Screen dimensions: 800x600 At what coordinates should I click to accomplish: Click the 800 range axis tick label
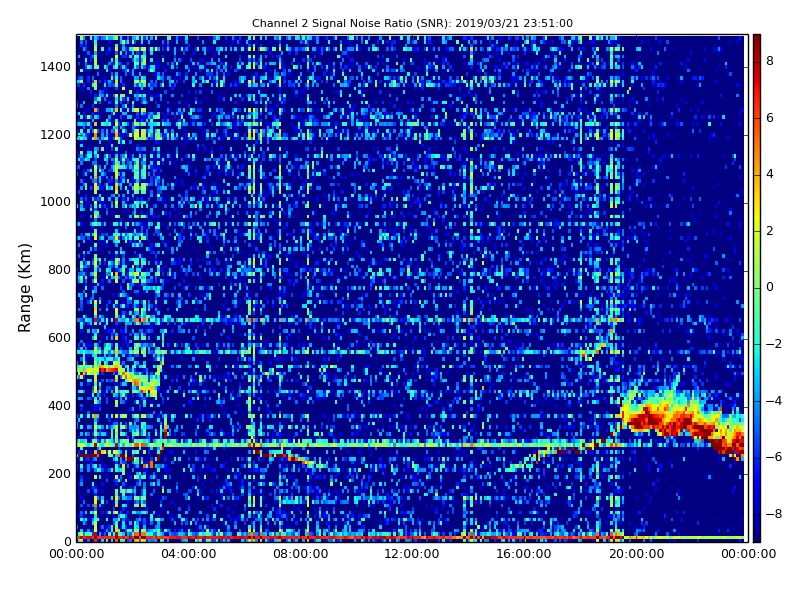pyautogui.click(x=59, y=270)
